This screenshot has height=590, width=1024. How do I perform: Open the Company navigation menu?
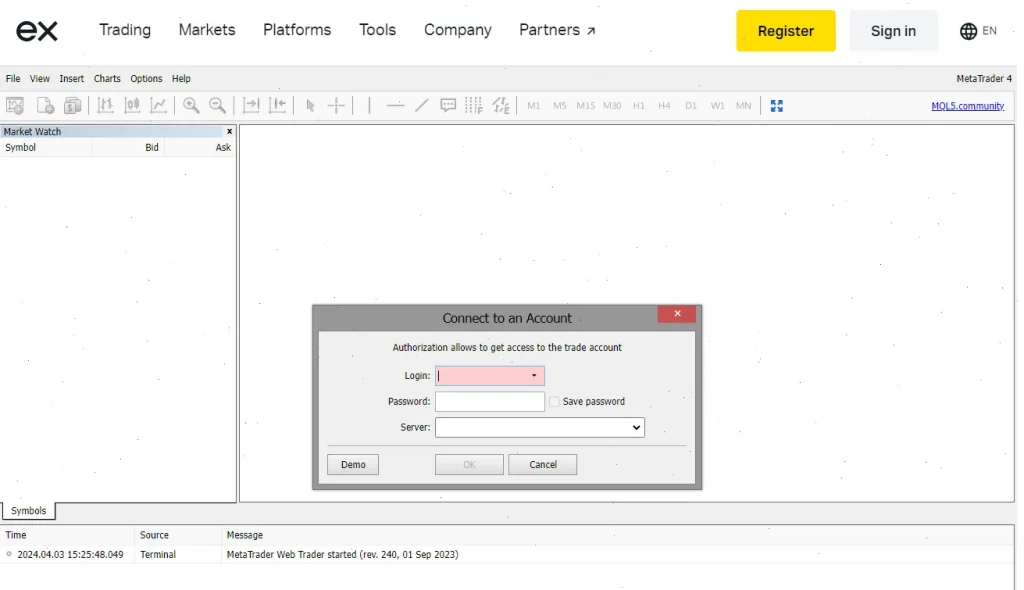(458, 30)
